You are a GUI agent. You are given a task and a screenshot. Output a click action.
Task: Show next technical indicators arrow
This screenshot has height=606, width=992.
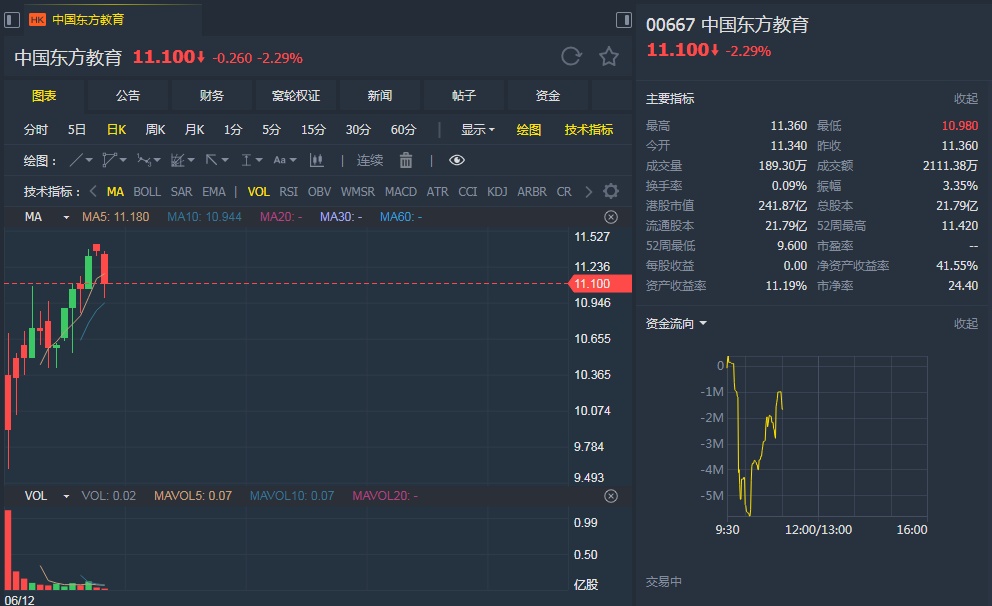[588, 191]
